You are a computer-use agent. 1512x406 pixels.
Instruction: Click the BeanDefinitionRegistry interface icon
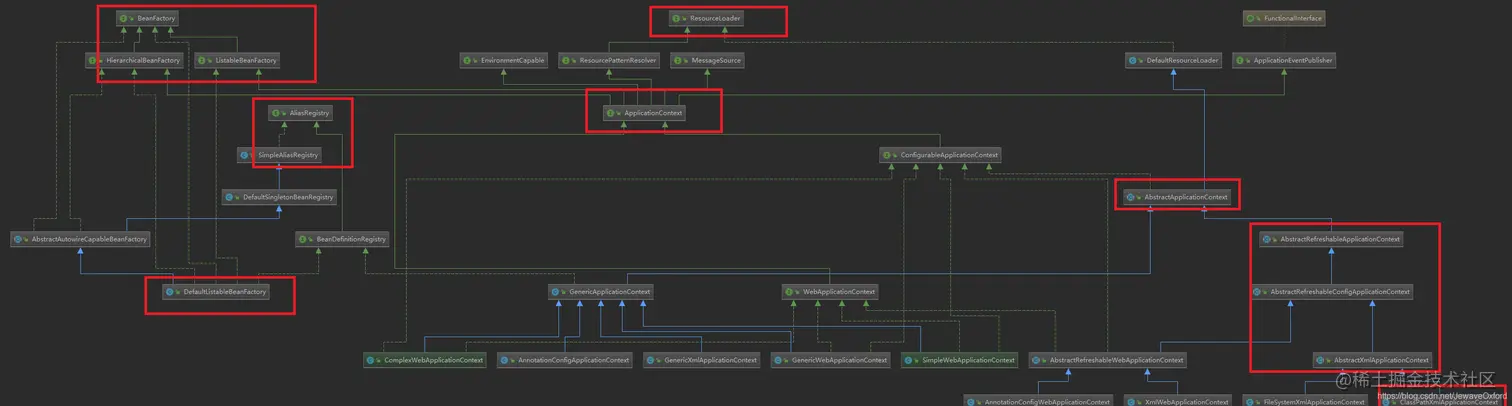pyautogui.click(x=303, y=239)
